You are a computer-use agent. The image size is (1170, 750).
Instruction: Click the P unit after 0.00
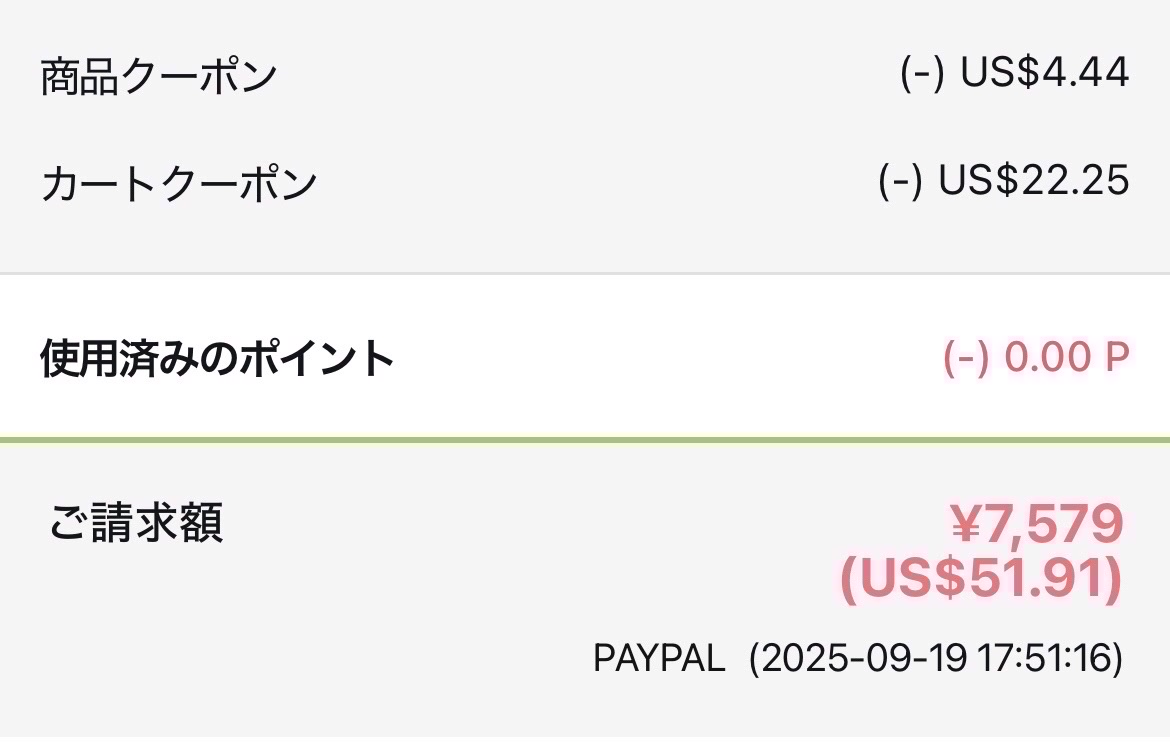coord(1116,358)
